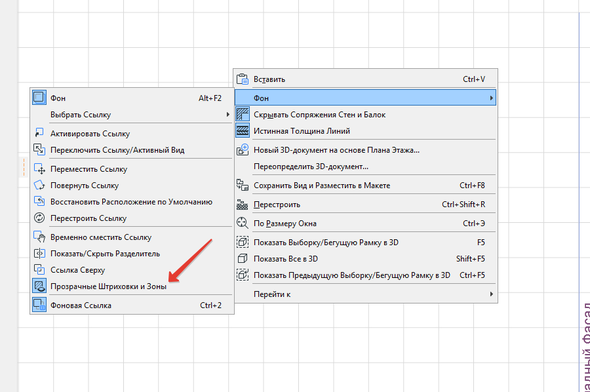Click Активировать Ссылку icon
This screenshot has width=590, height=392.
[x=39, y=133]
